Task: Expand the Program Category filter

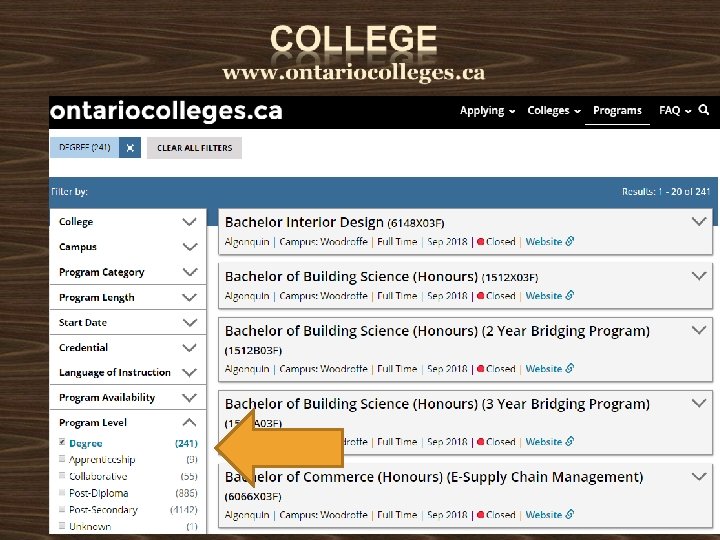Action: click(188, 272)
